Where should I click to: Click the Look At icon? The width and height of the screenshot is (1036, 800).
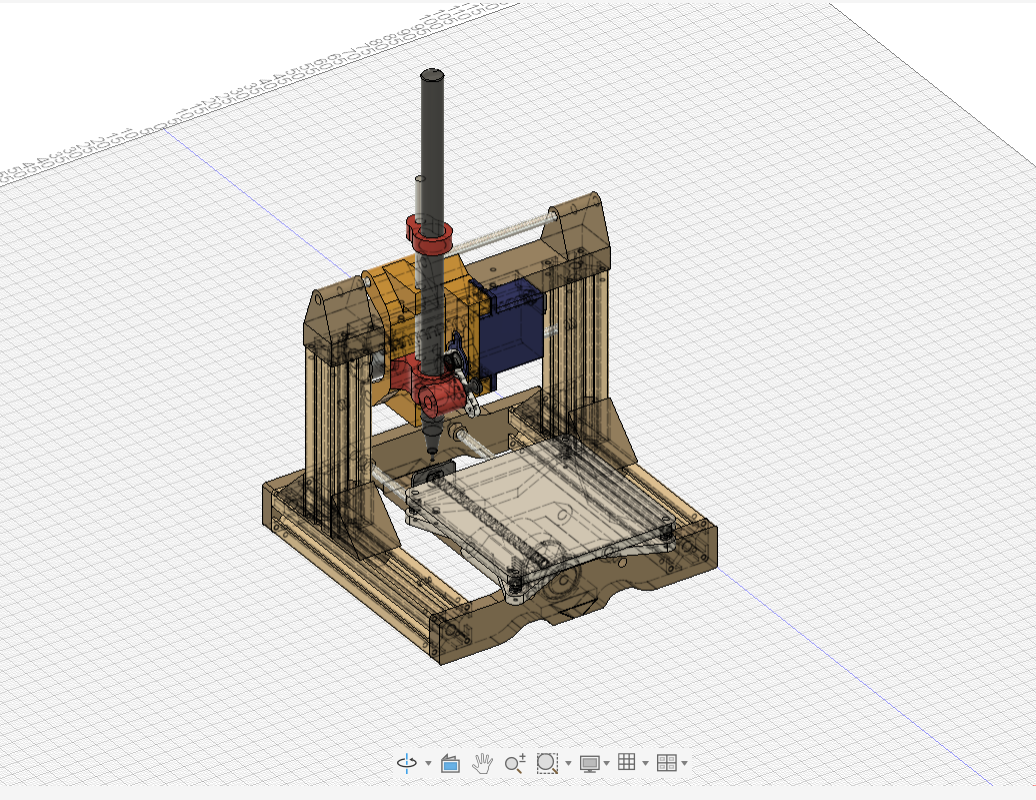pos(451,763)
